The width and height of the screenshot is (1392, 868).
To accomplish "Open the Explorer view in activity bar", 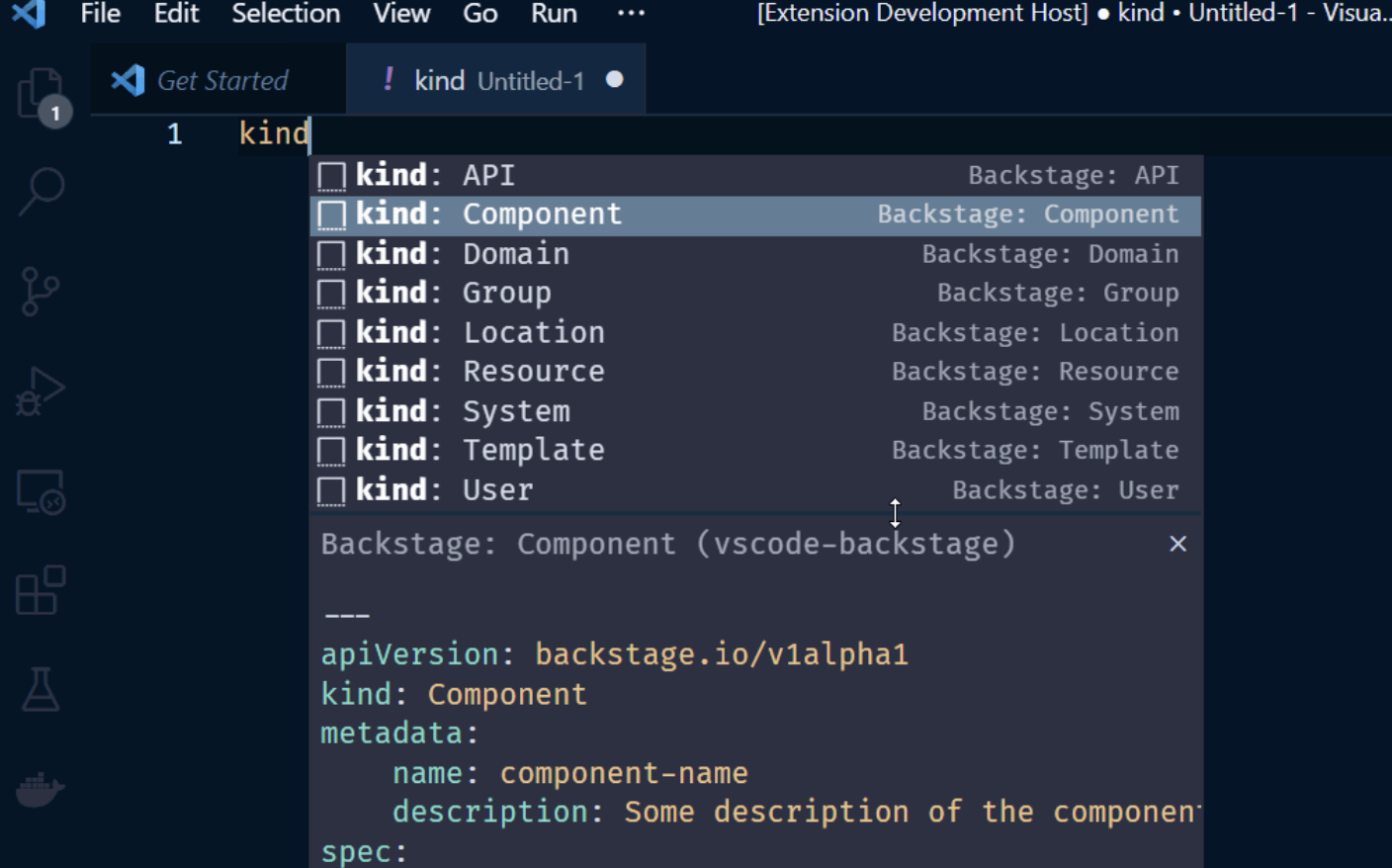I will pos(41,96).
